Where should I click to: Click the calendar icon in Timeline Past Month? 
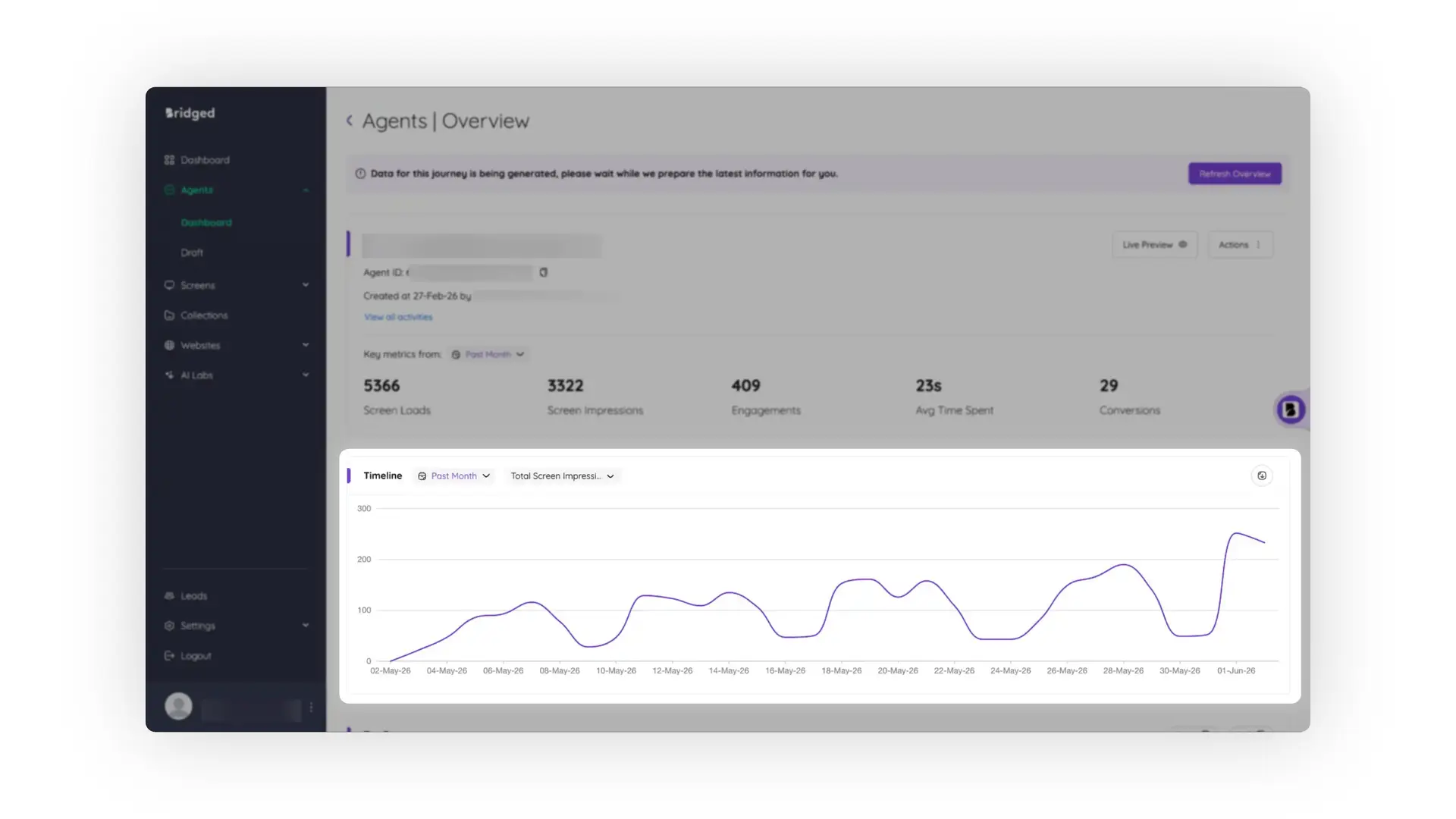pyautogui.click(x=422, y=476)
